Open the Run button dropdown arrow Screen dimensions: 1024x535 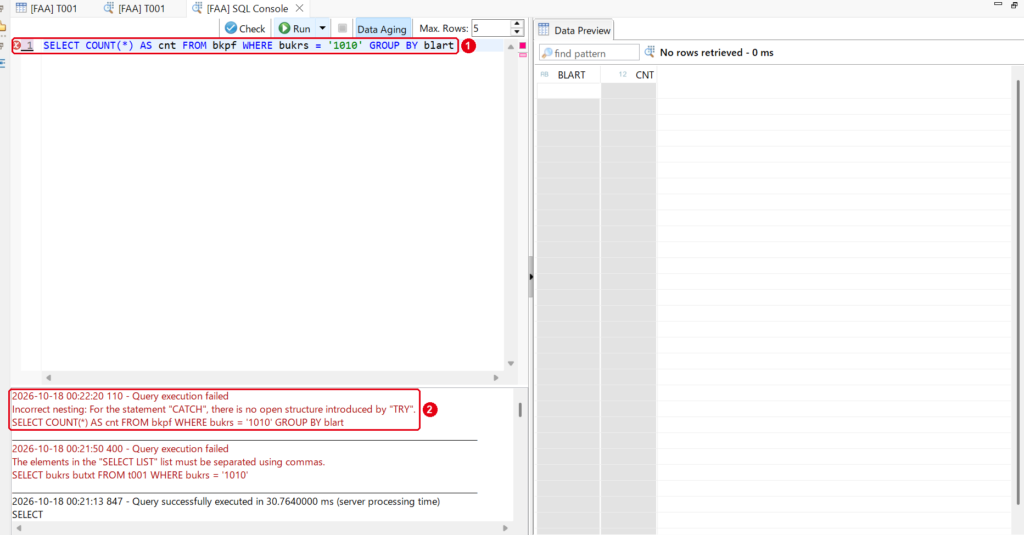pyautogui.click(x=323, y=28)
